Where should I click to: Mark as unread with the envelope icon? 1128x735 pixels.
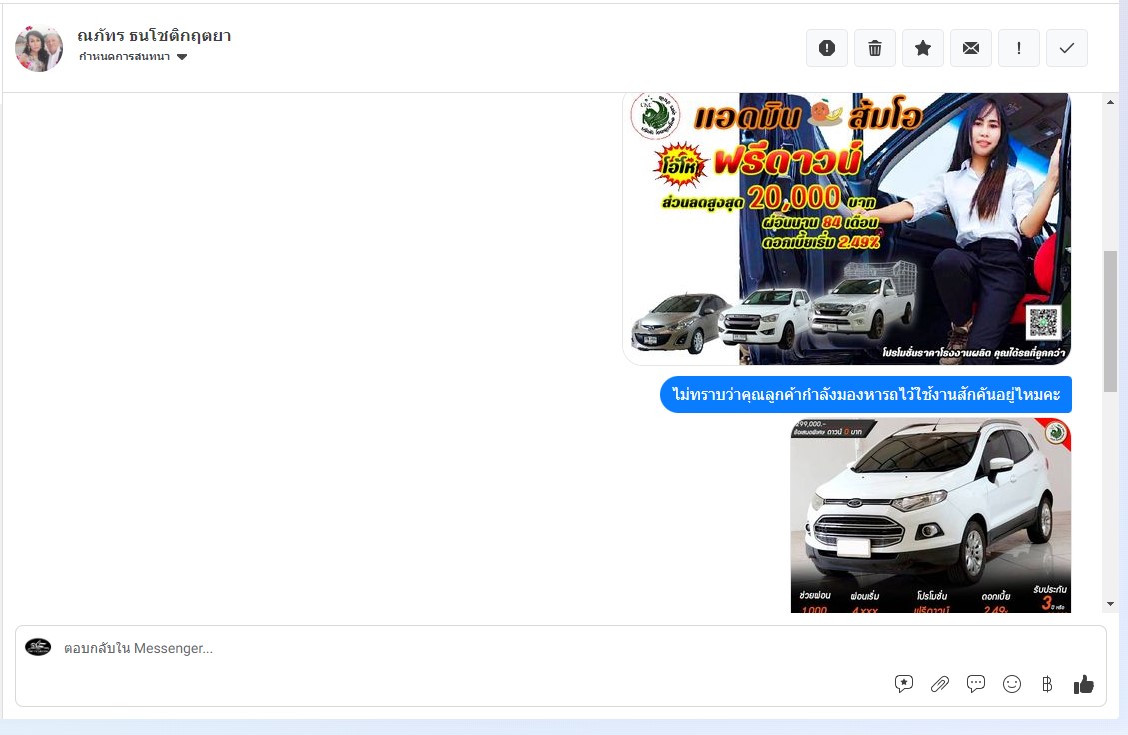pyautogui.click(x=970, y=48)
